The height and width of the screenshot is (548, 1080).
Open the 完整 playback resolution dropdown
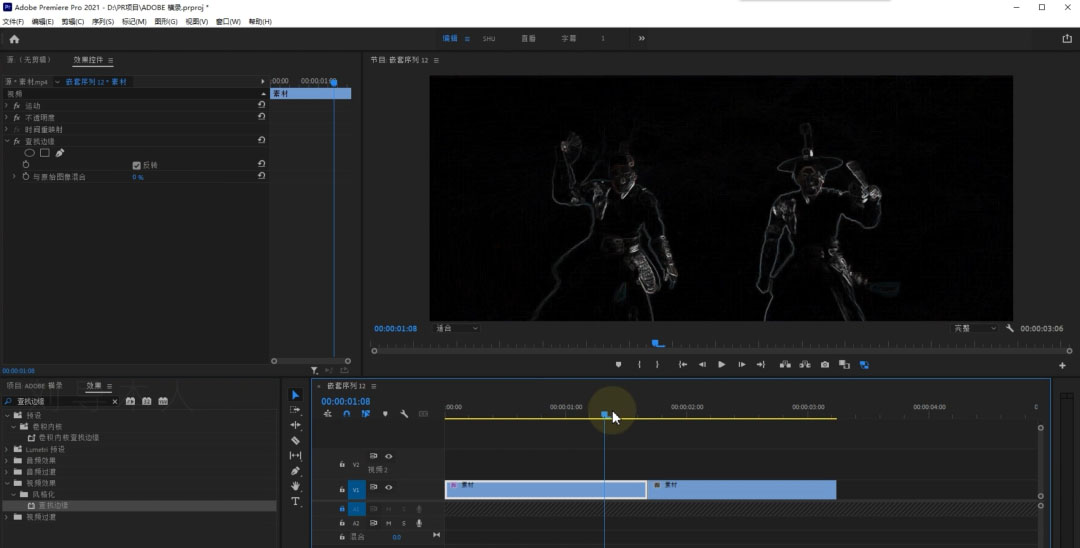[x=975, y=328]
